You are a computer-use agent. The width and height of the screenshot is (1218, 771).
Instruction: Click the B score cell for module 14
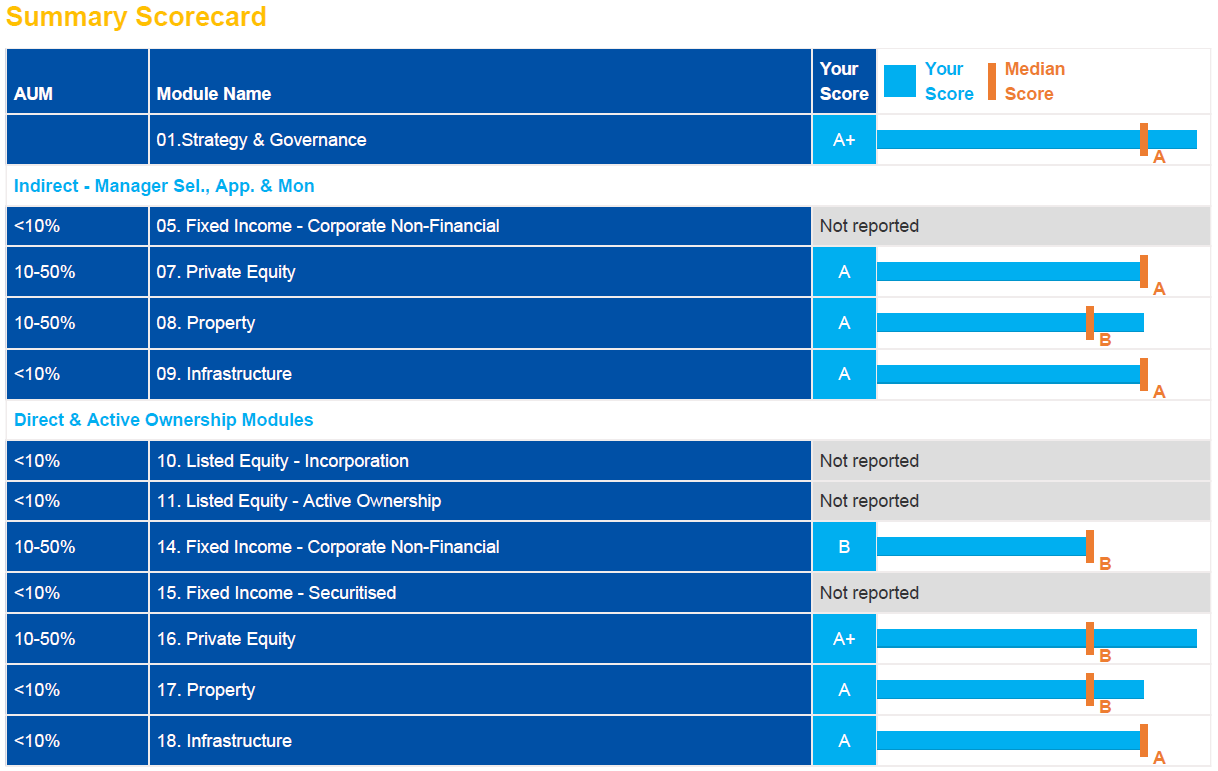pyautogui.click(x=844, y=547)
